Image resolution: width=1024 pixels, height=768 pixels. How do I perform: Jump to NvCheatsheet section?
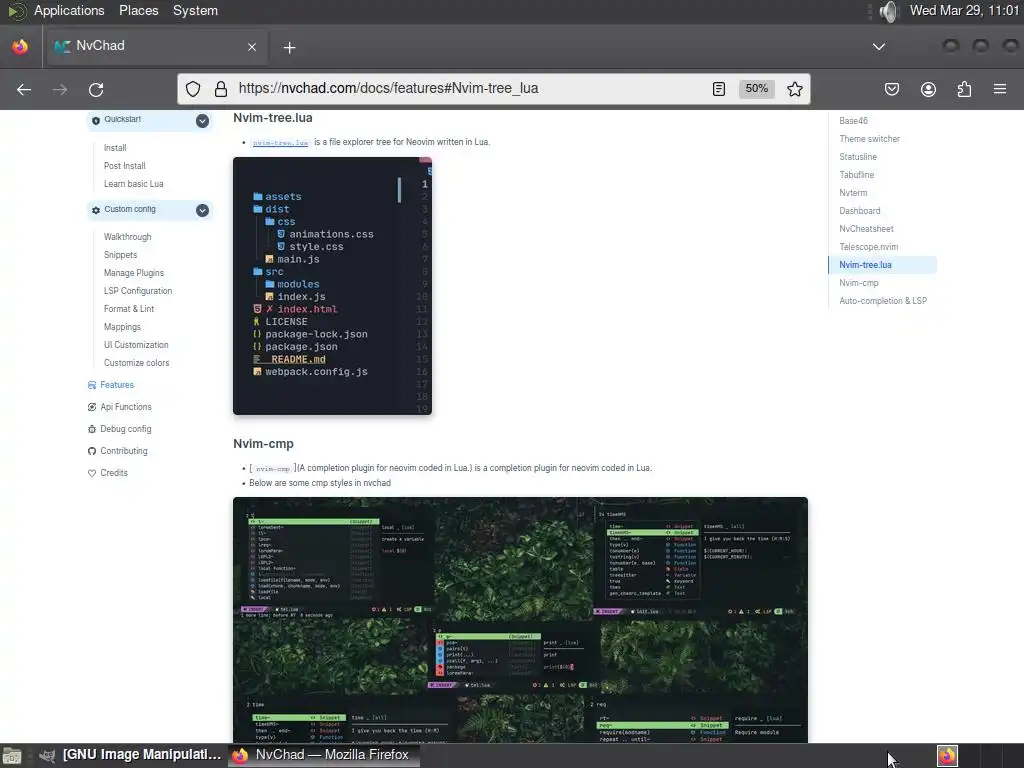pyautogui.click(x=866, y=229)
